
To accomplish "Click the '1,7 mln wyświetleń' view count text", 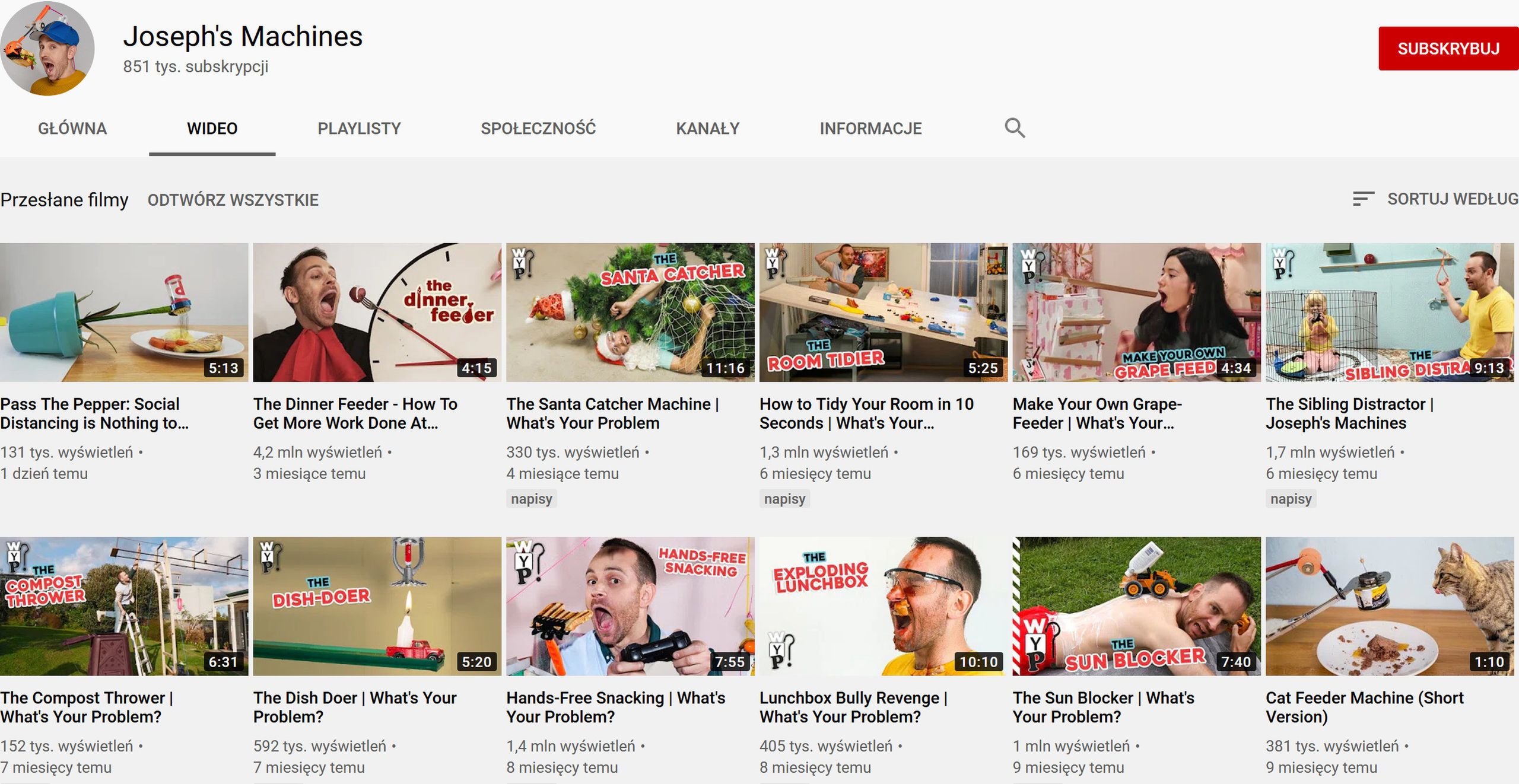I will tap(1330, 452).
